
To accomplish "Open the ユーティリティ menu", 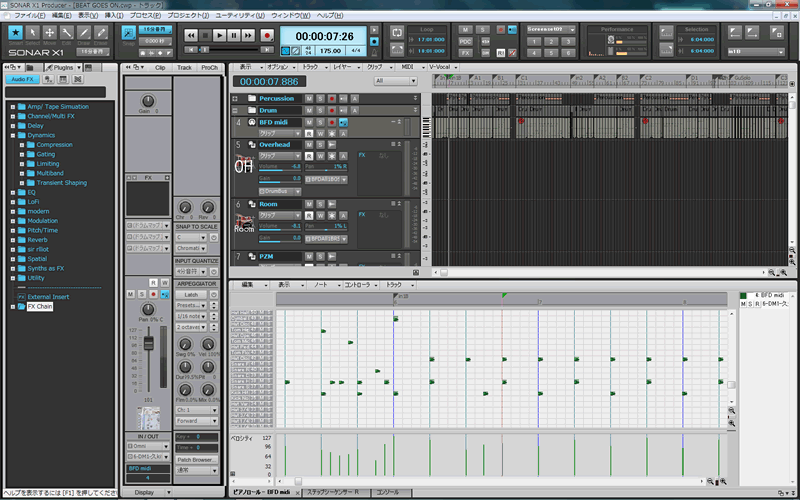I will point(240,16).
